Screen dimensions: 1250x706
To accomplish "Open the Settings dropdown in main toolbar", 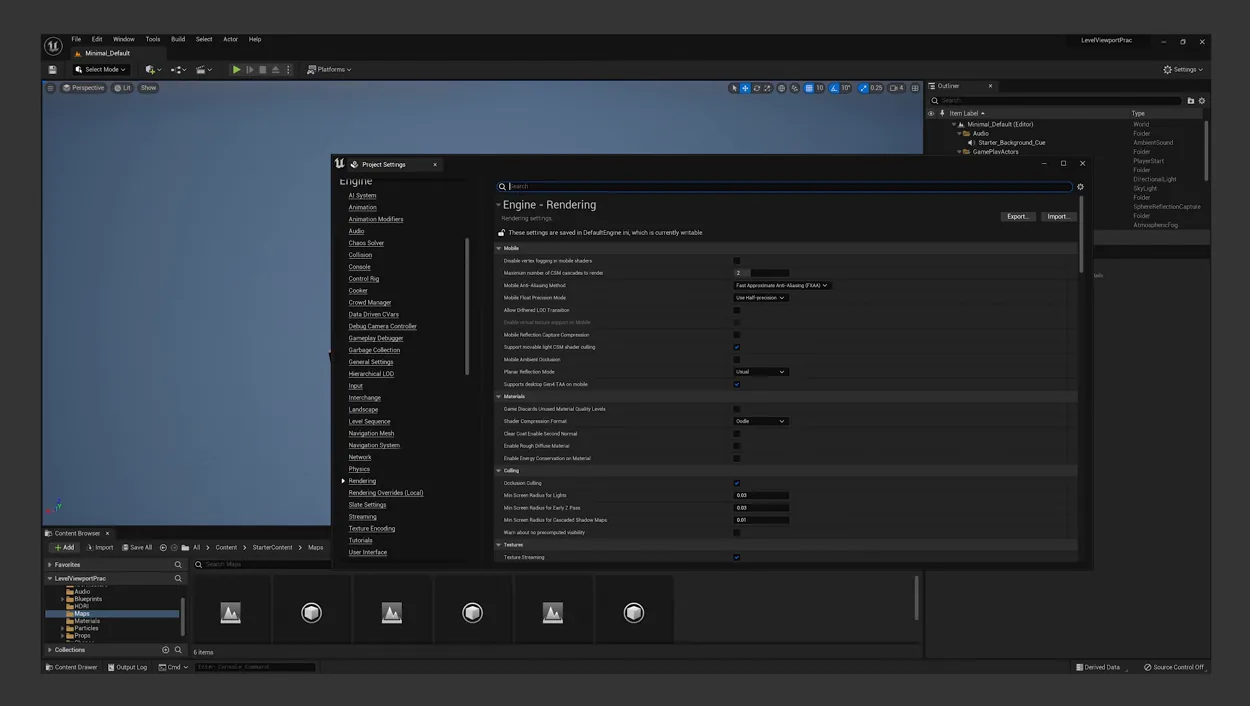I will tap(1184, 70).
